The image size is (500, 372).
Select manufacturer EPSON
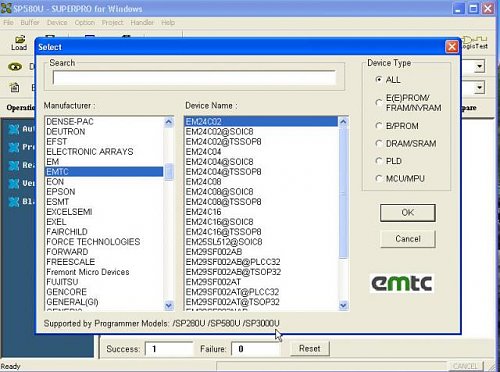pyautogui.click(x=104, y=192)
